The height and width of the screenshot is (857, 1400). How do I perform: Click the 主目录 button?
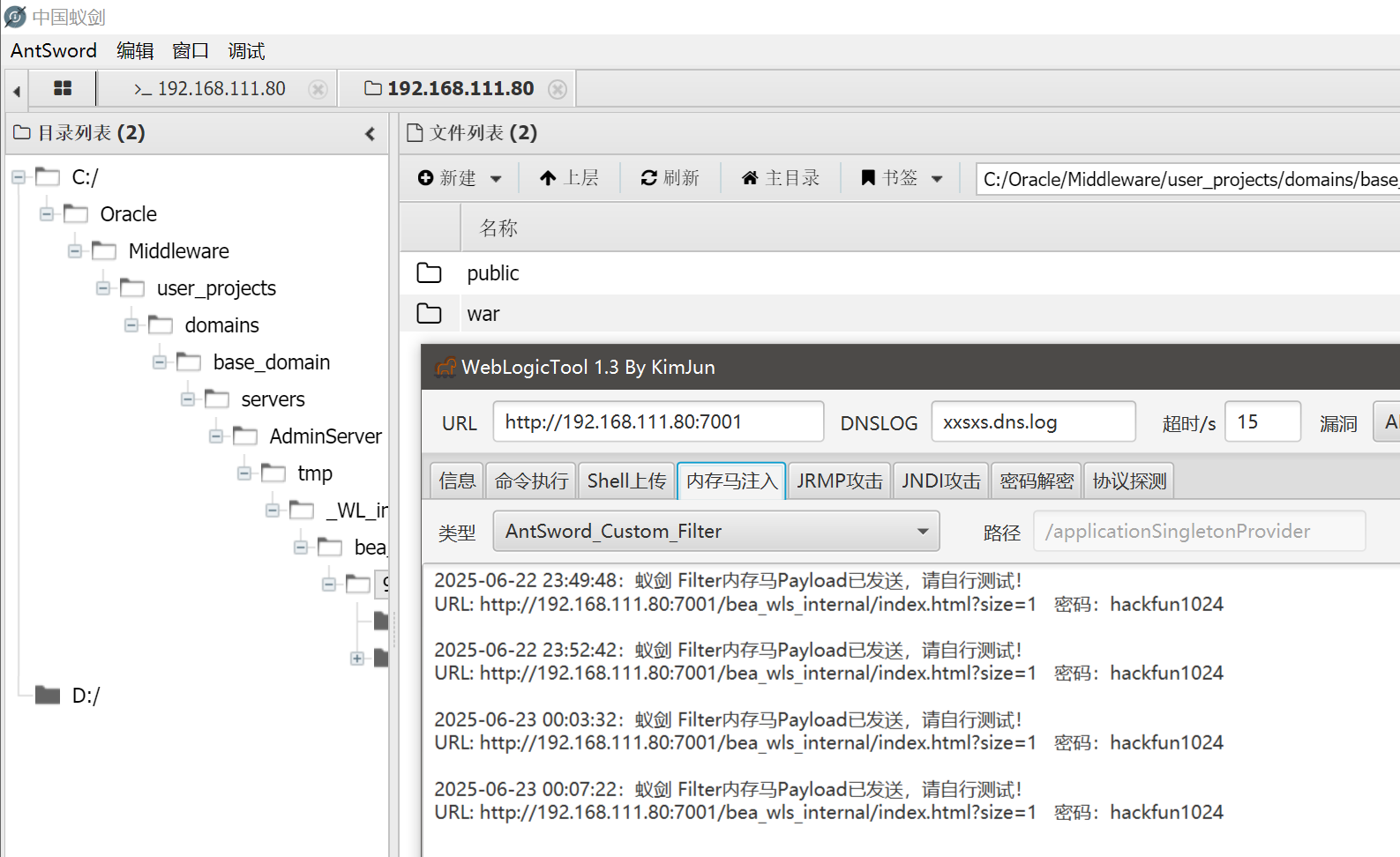point(781,178)
